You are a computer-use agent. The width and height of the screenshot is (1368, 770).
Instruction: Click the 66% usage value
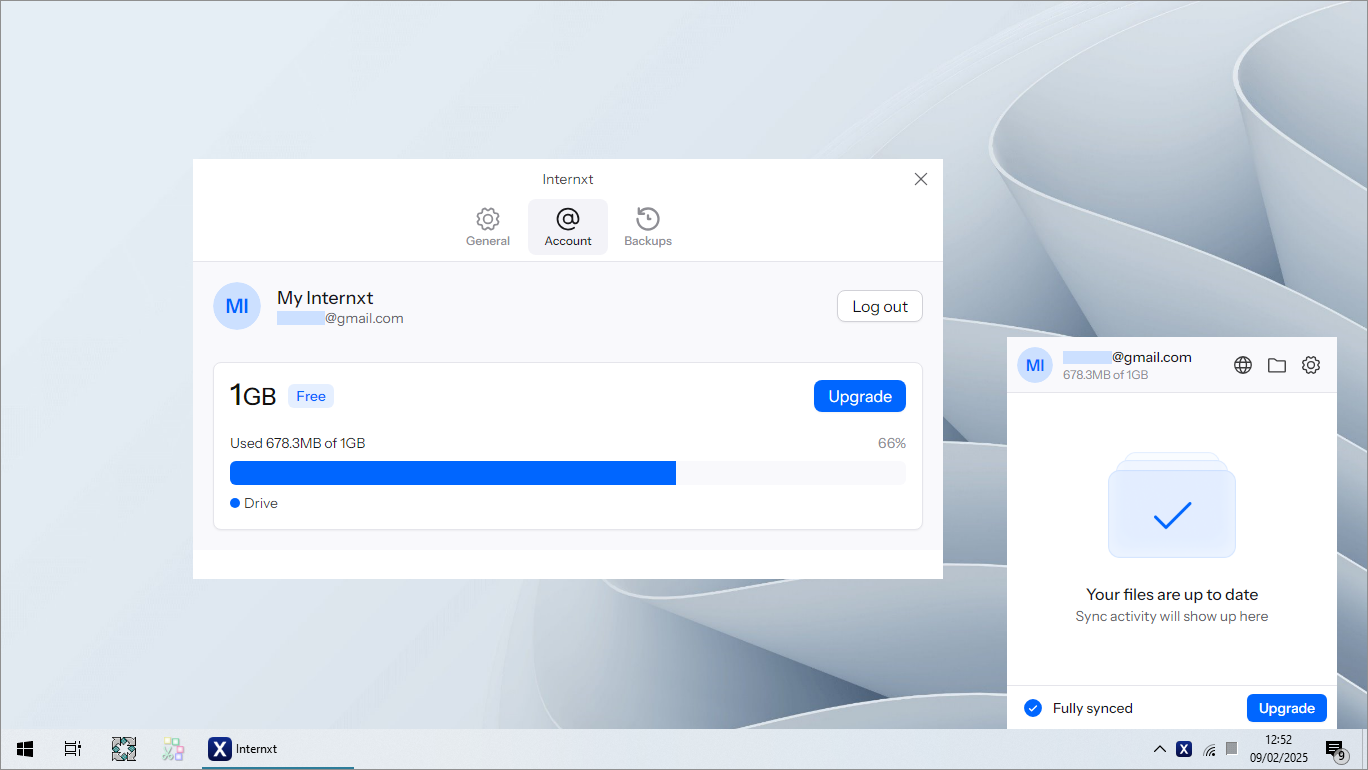892,443
